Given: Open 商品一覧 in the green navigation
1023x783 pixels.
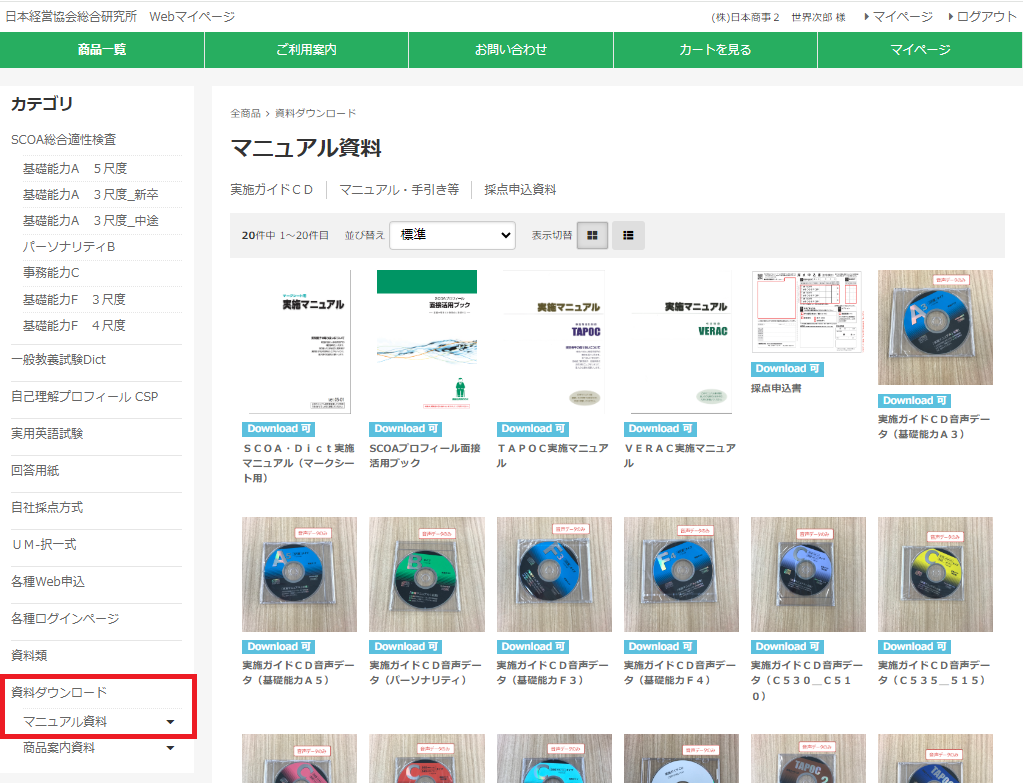Looking at the screenshot, I should 102,50.
